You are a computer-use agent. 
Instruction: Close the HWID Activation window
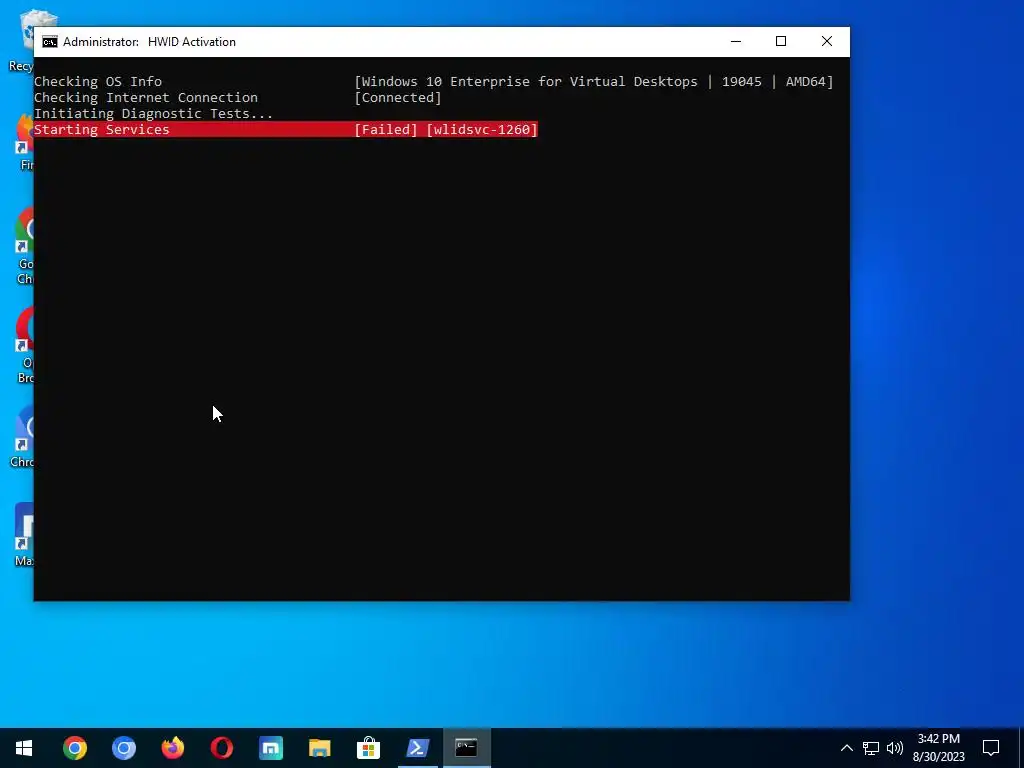tap(827, 42)
